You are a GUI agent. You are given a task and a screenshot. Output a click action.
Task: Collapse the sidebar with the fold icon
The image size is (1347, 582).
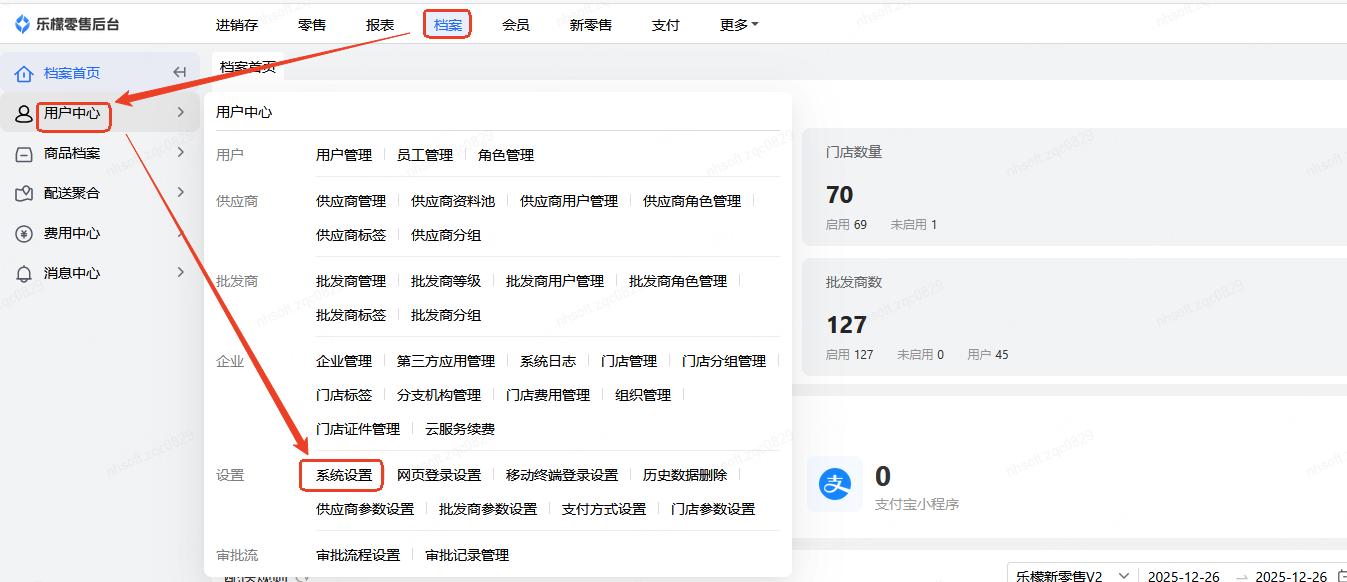[180, 72]
